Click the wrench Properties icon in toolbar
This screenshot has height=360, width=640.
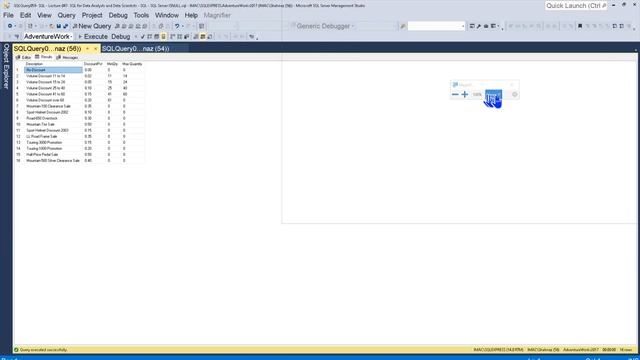(479, 26)
